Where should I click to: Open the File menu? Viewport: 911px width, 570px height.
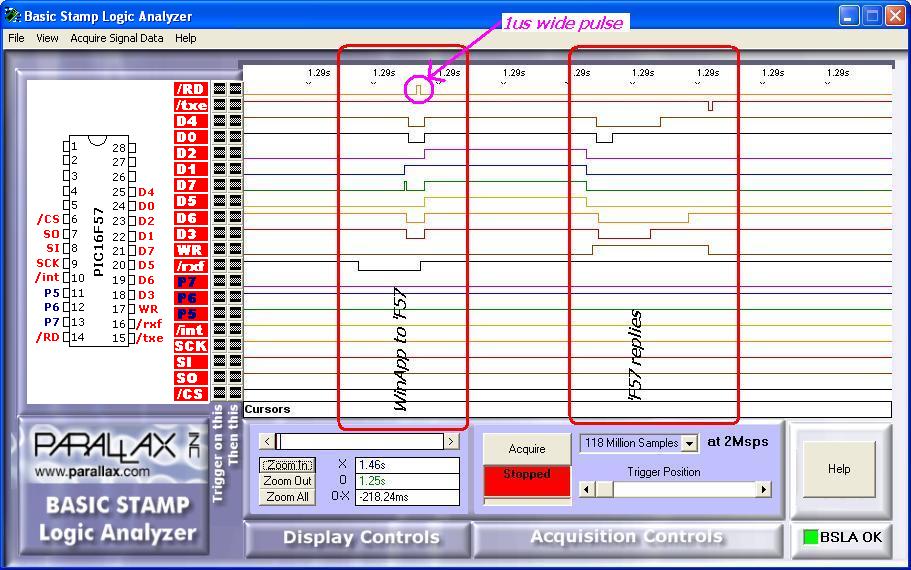(16, 38)
